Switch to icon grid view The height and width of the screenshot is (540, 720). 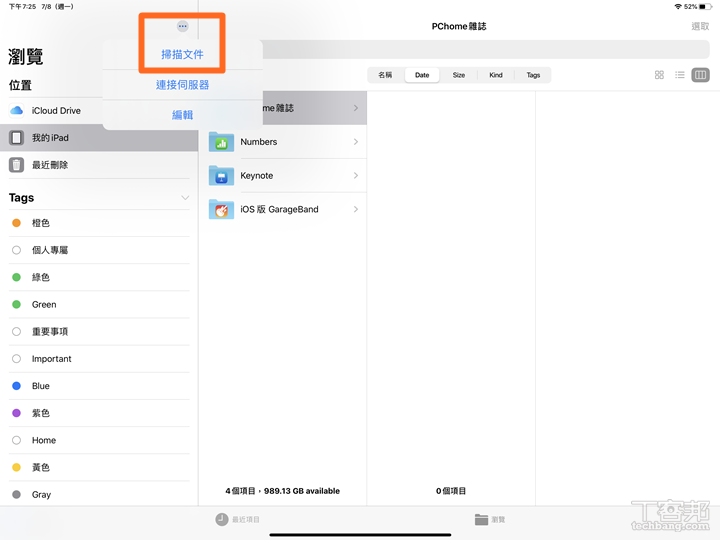click(659, 75)
